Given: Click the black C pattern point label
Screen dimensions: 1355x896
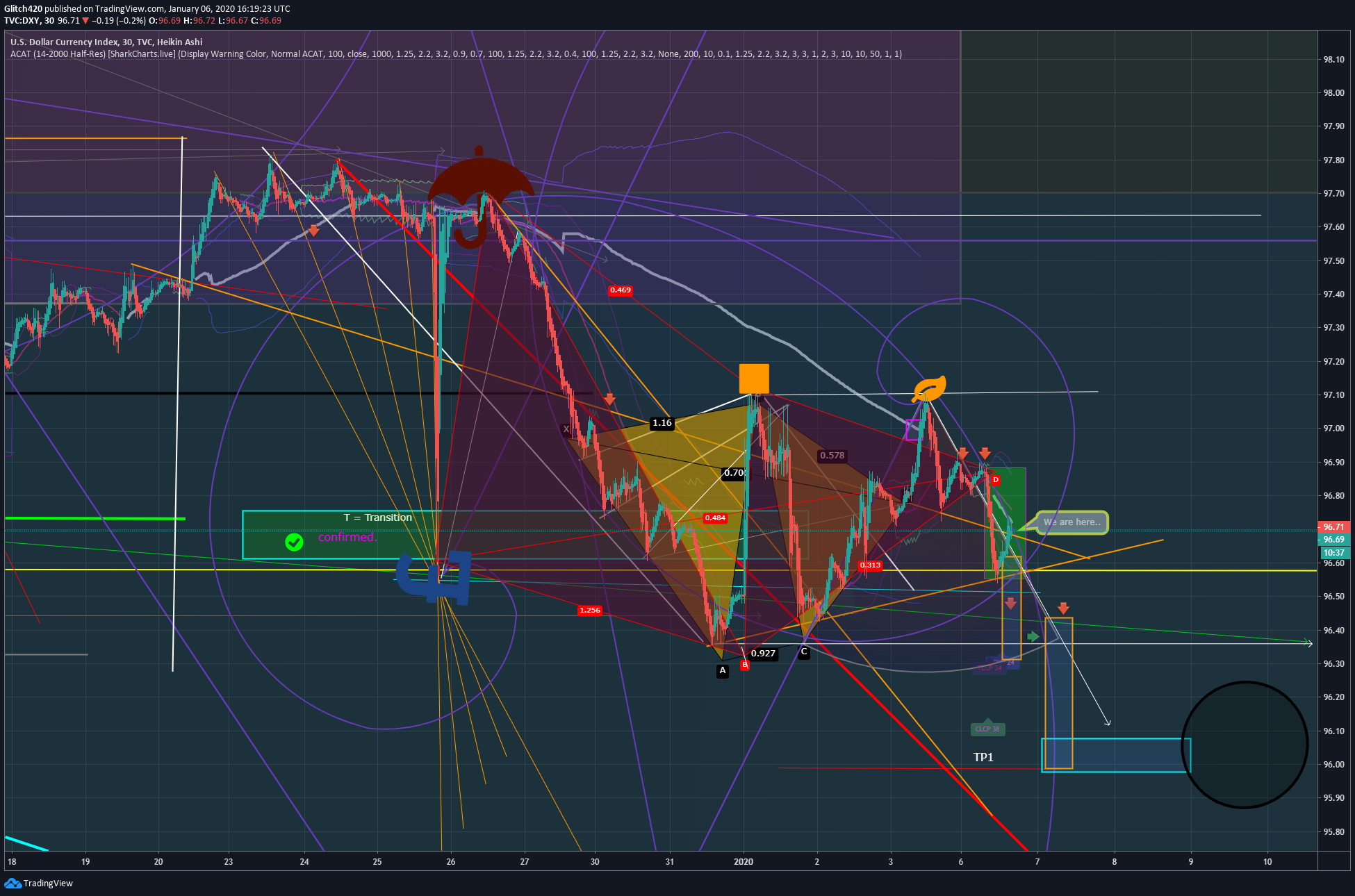Looking at the screenshot, I should tap(804, 652).
